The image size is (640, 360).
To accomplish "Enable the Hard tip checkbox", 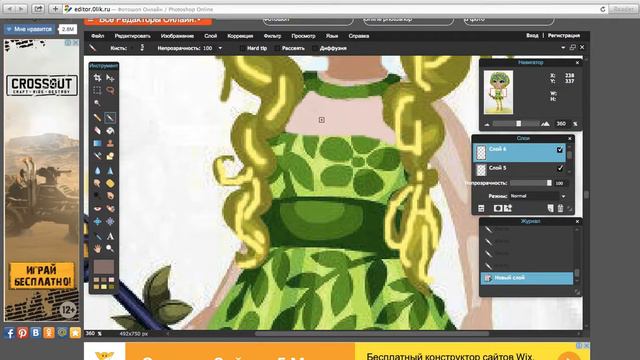I will (x=242, y=48).
